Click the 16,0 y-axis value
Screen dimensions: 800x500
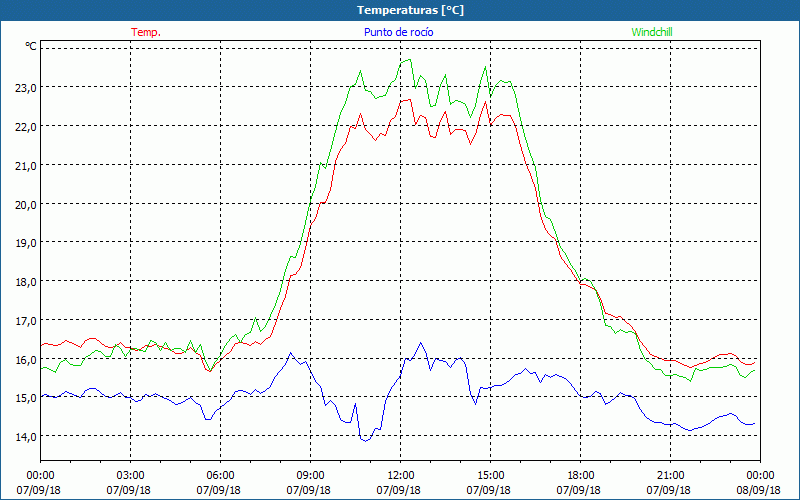(x=25, y=360)
